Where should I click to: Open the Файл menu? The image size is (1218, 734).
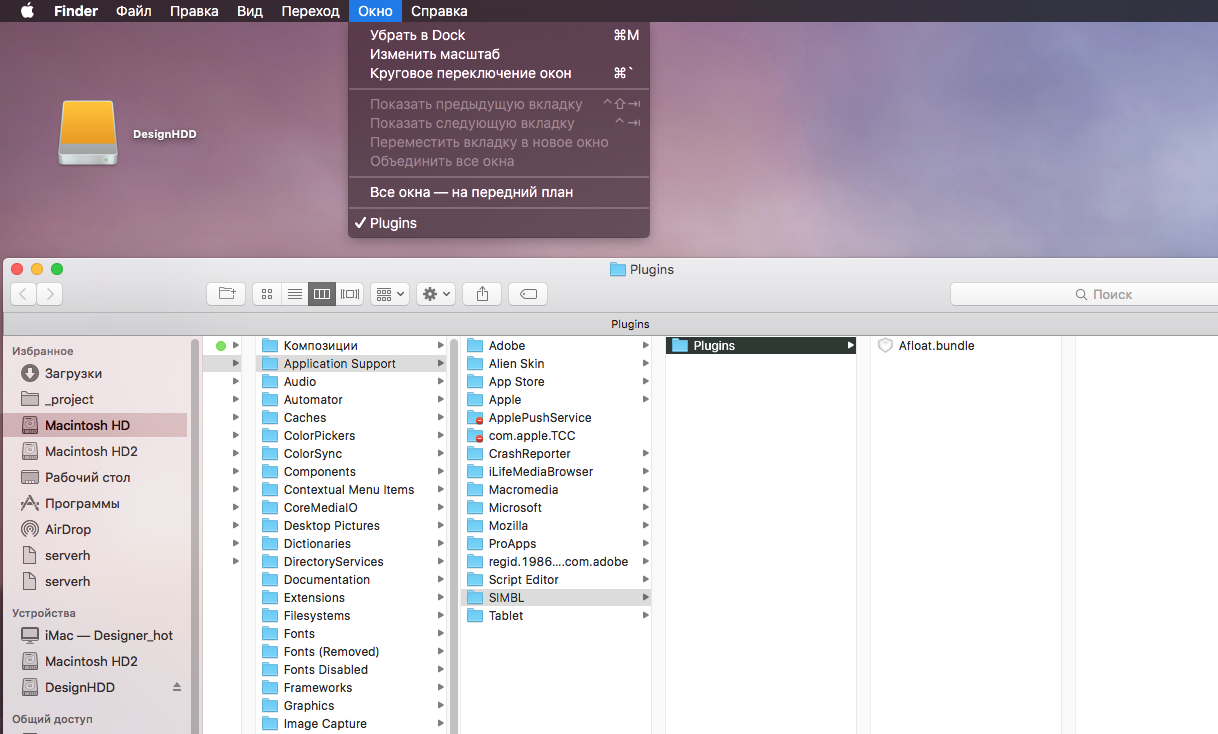(134, 11)
